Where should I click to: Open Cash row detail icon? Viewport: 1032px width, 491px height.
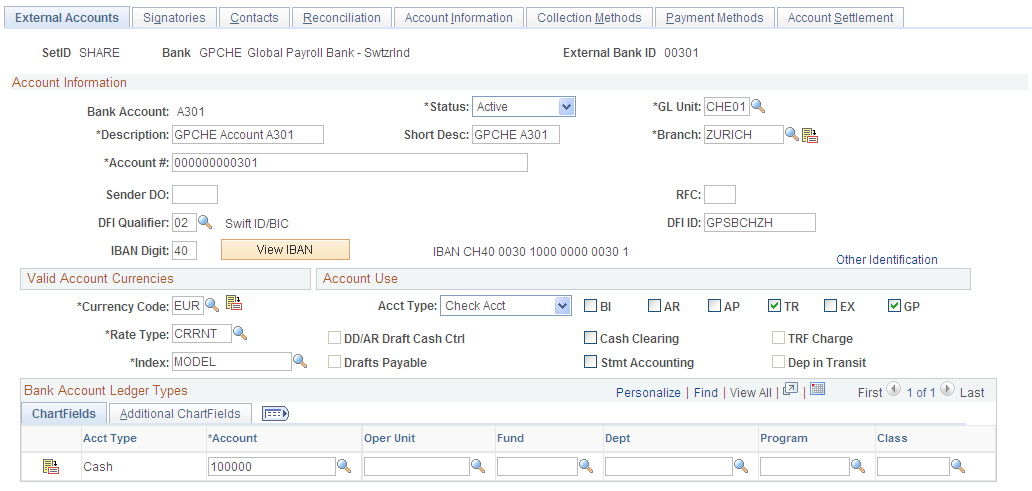click(x=51, y=467)
